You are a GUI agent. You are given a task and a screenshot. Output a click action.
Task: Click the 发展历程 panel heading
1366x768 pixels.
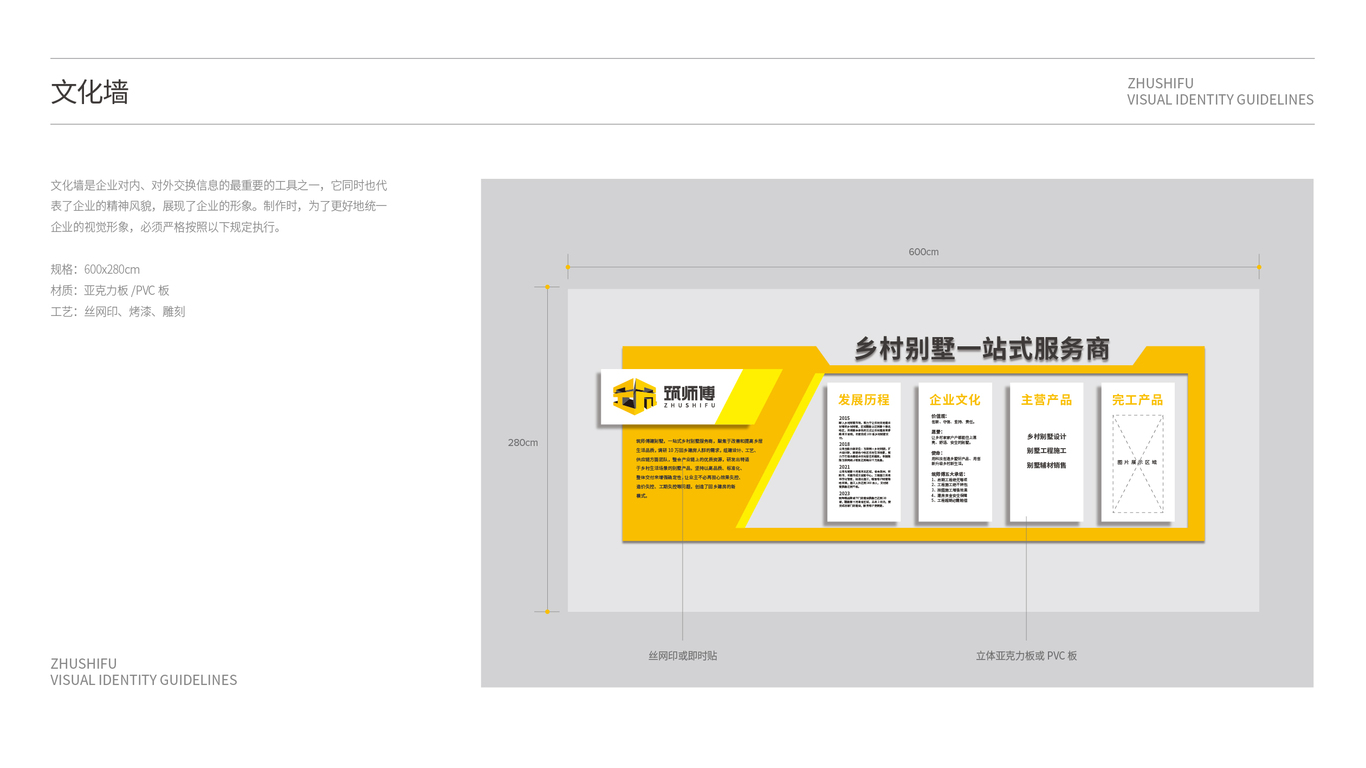[863, 399]
